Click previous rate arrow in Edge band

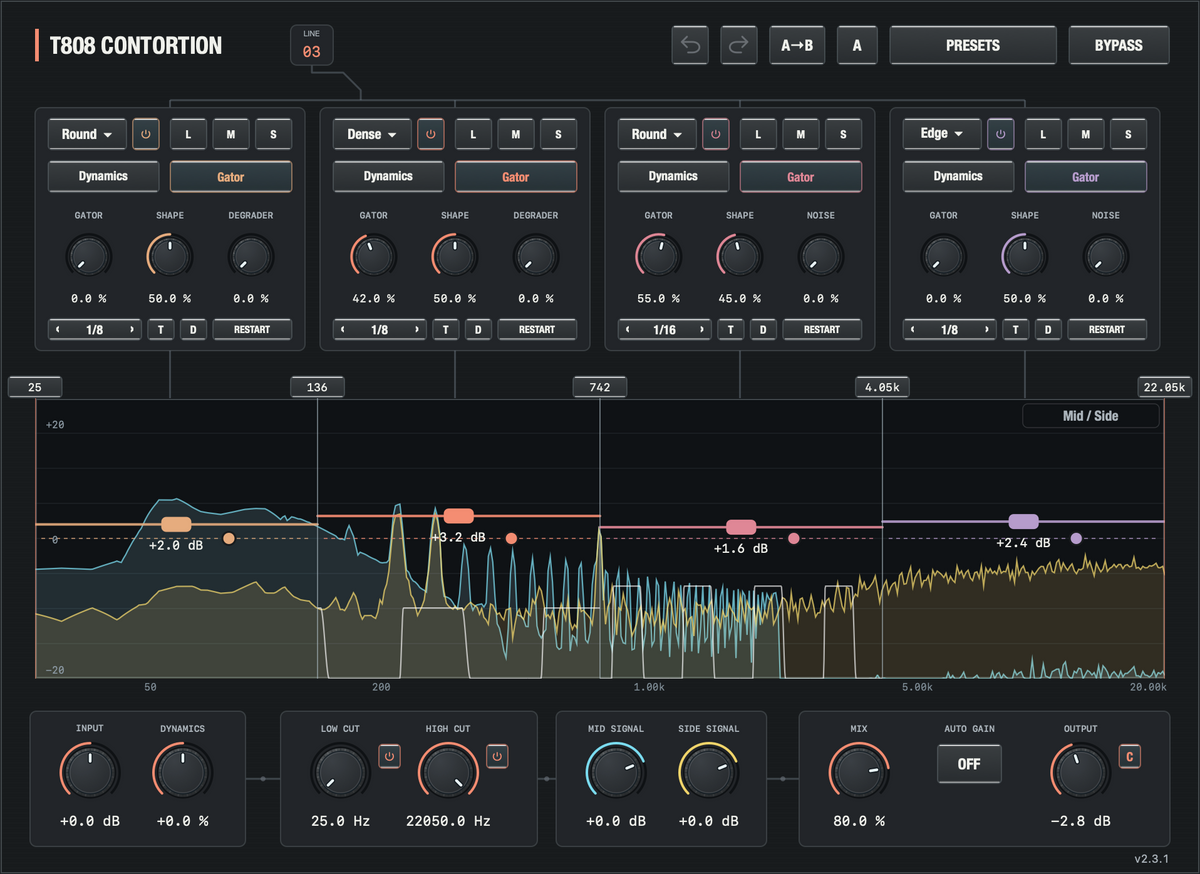(x=913, y=330)
